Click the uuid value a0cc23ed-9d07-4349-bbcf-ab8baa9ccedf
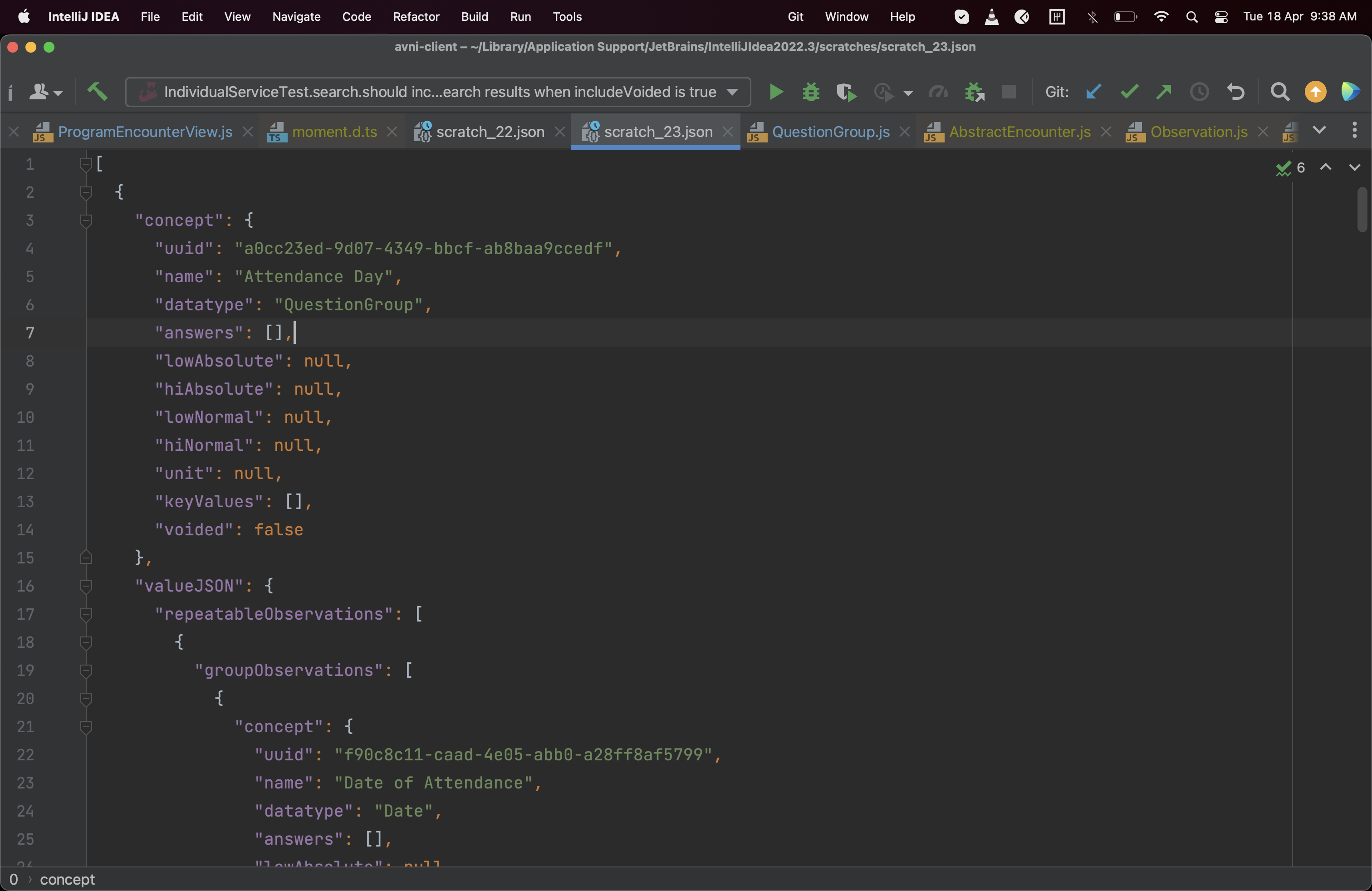 [x=424, y=249]
